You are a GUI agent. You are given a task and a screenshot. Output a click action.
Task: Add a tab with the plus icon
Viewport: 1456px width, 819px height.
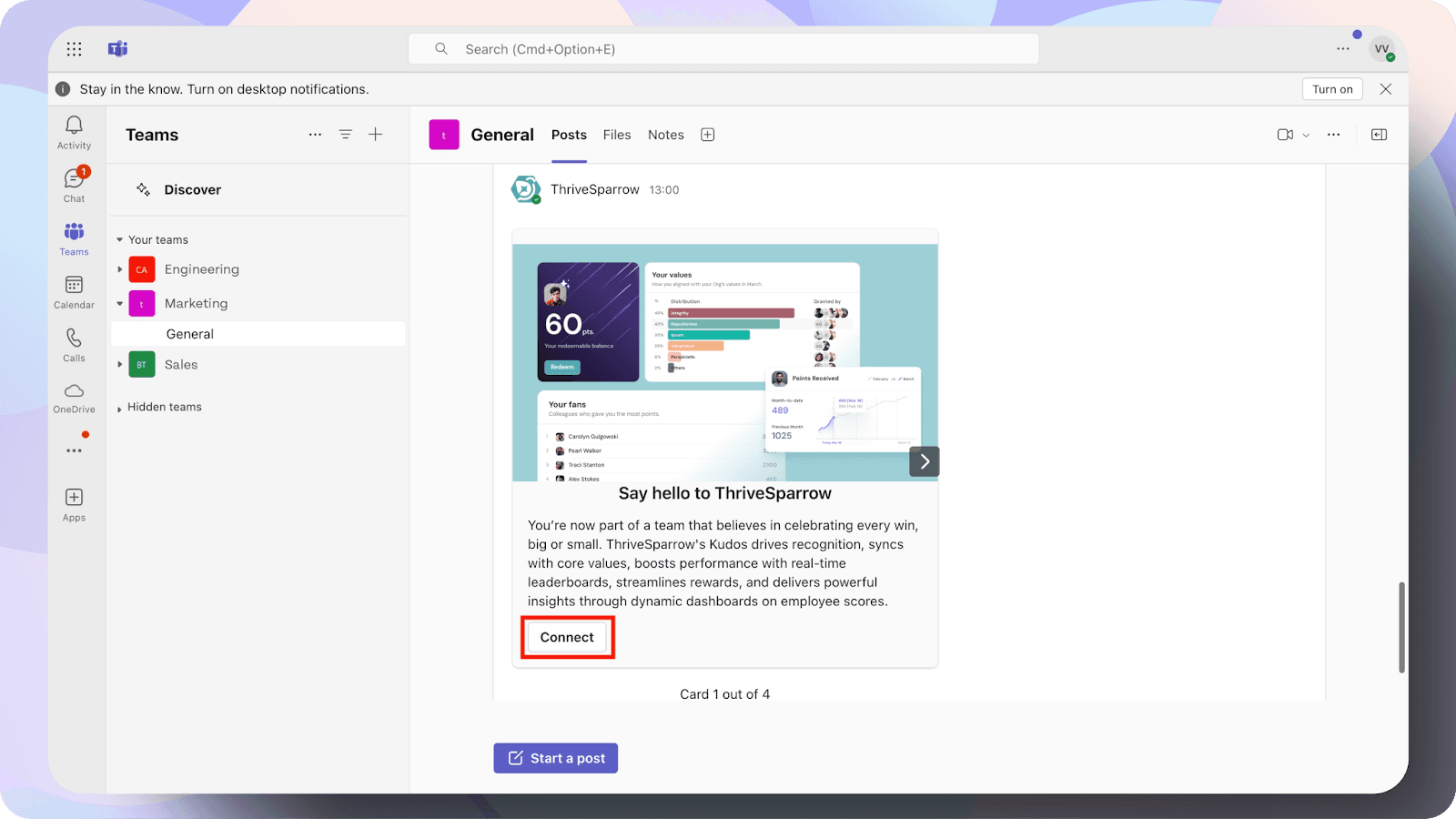coord(707,135)
